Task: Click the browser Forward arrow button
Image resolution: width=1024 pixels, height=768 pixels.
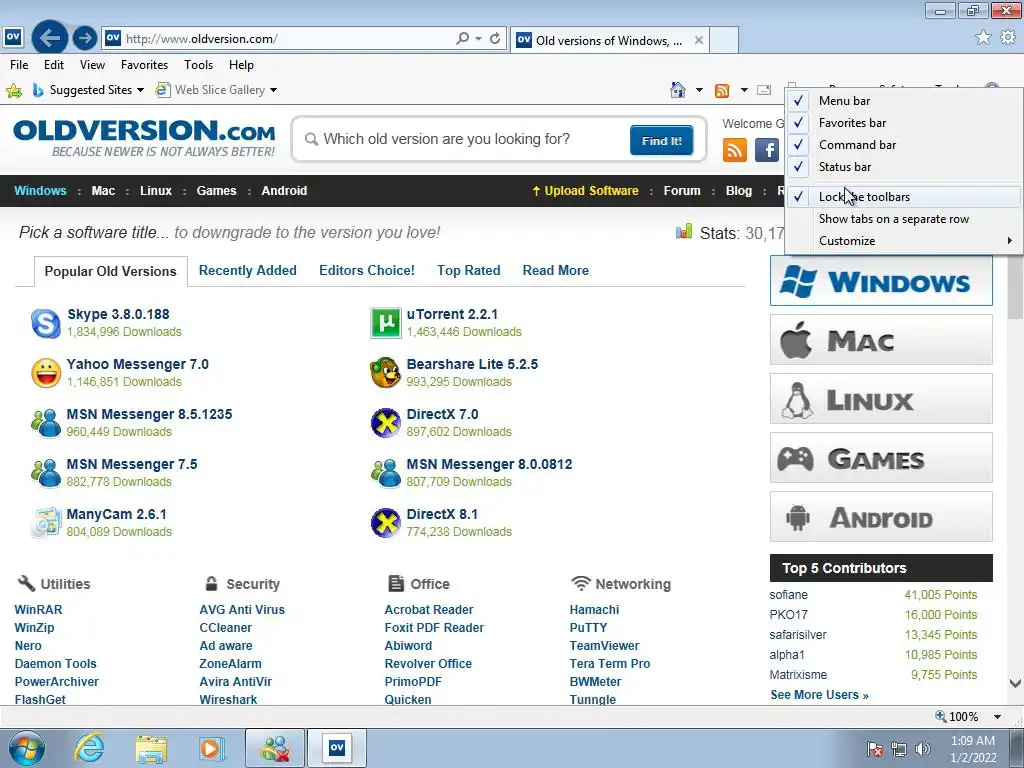Action: tap(84, 38)
